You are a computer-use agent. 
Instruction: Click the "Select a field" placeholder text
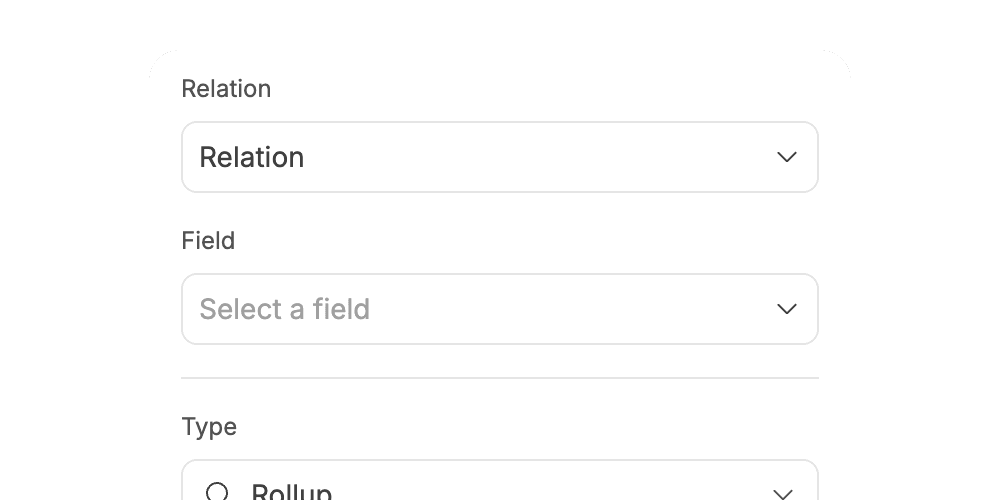click(284, 309)
